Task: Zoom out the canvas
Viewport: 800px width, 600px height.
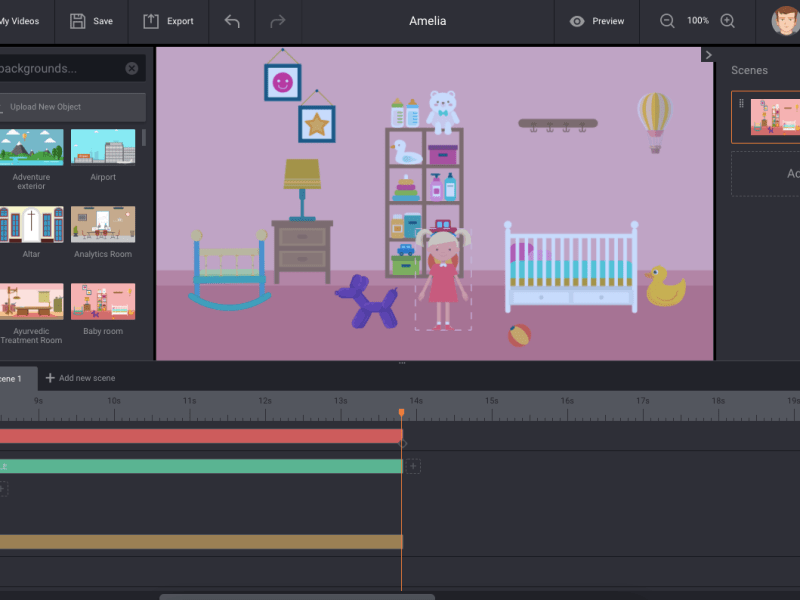Action: [667, 21]
